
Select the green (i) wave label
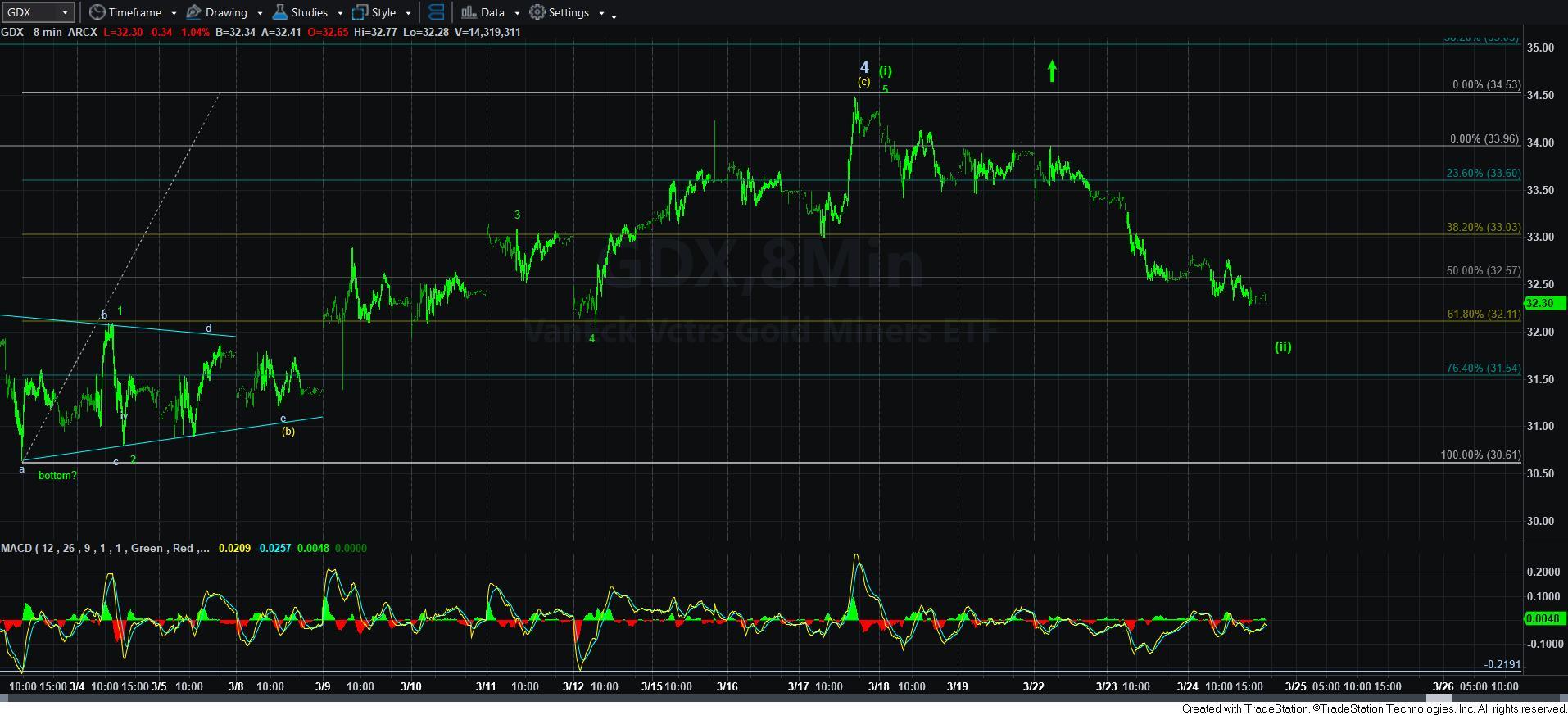886,71
